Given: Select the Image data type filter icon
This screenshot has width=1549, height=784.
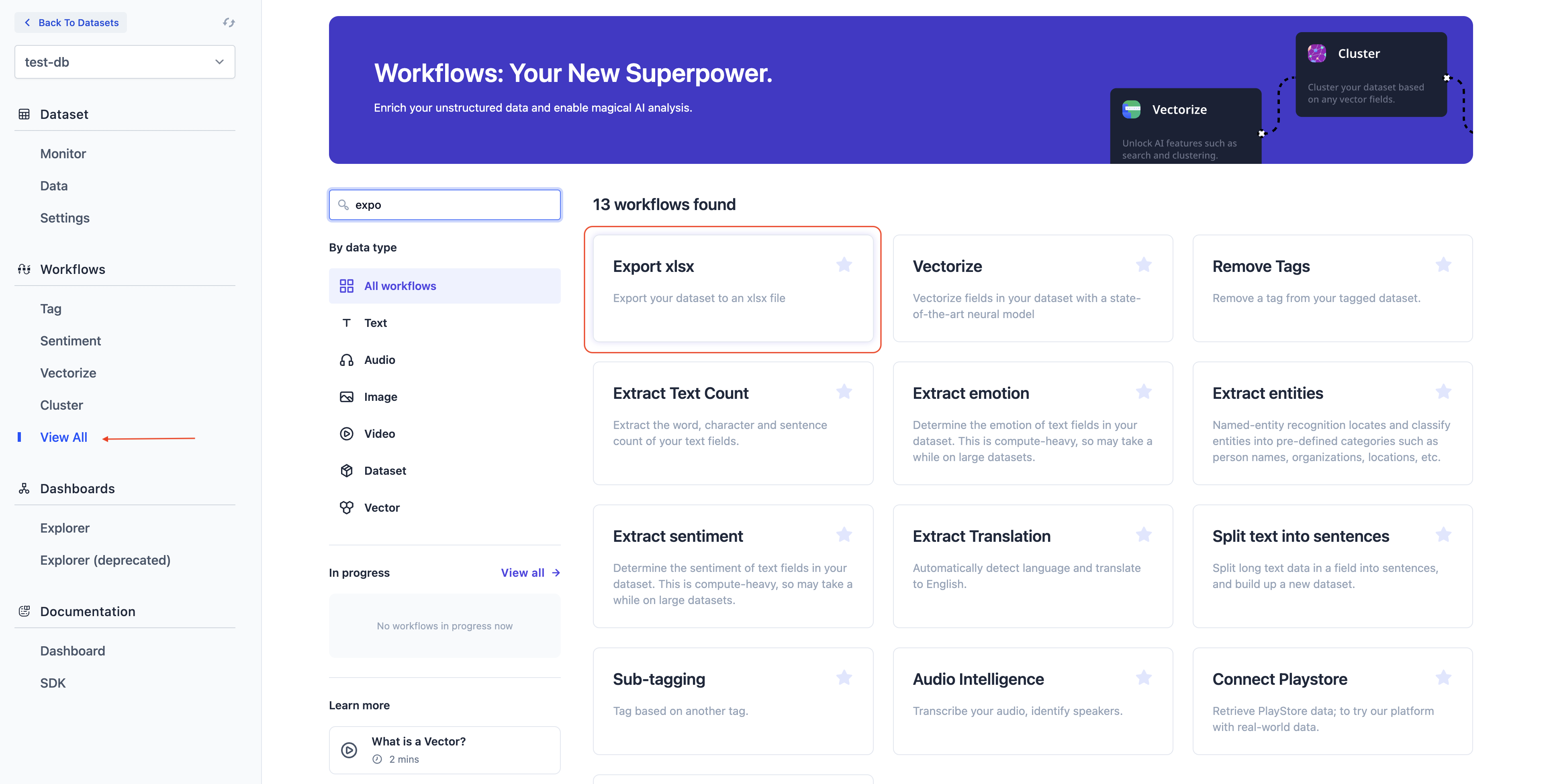Looking at the screenshot, I should coord(346,397).
